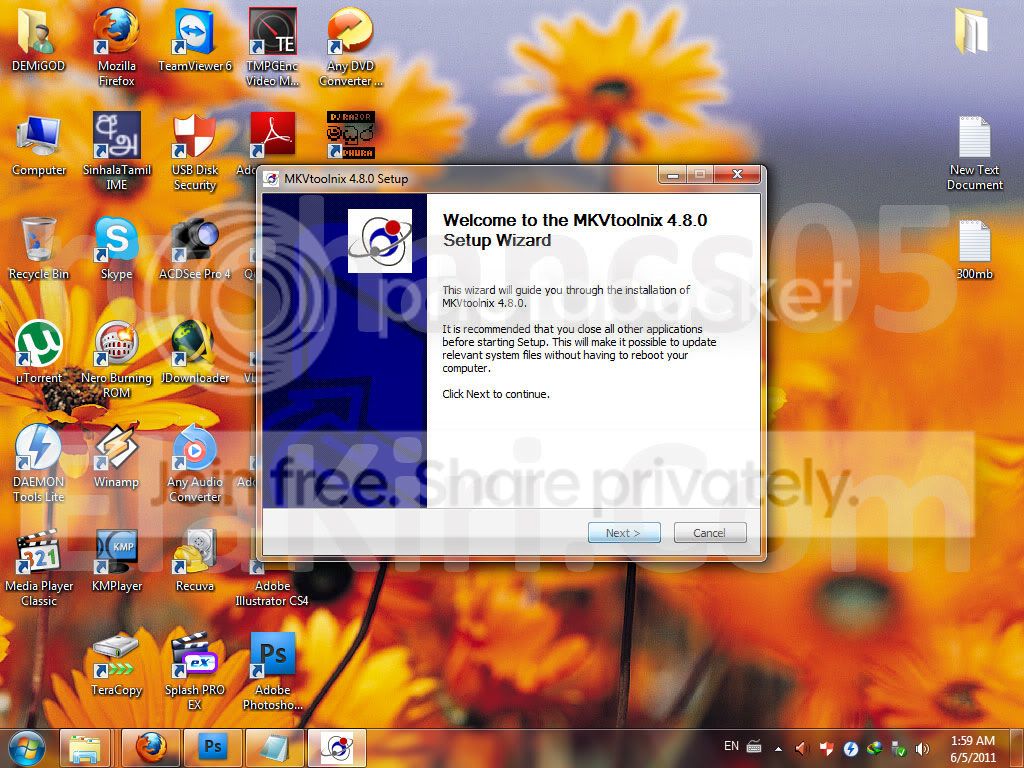Open the volume speaker tray icon

click(x=922, y=749)
